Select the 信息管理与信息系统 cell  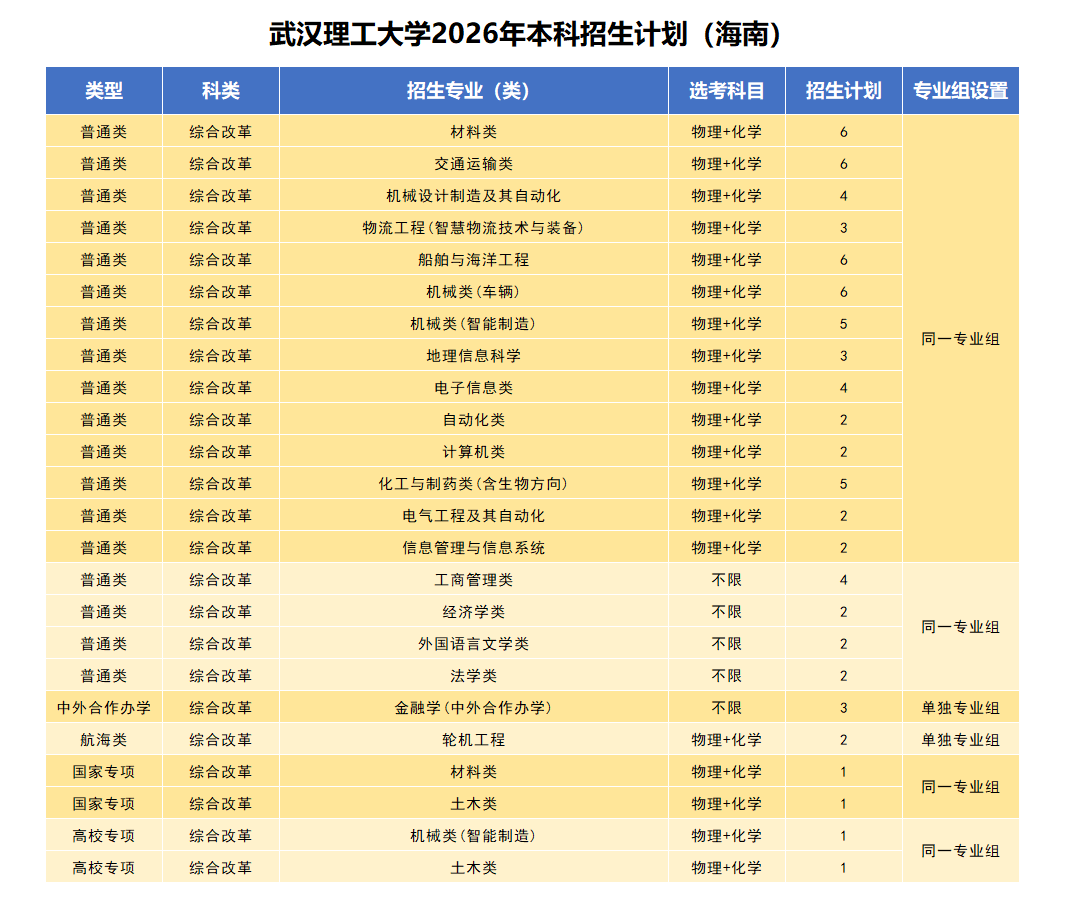coord(473,548)
